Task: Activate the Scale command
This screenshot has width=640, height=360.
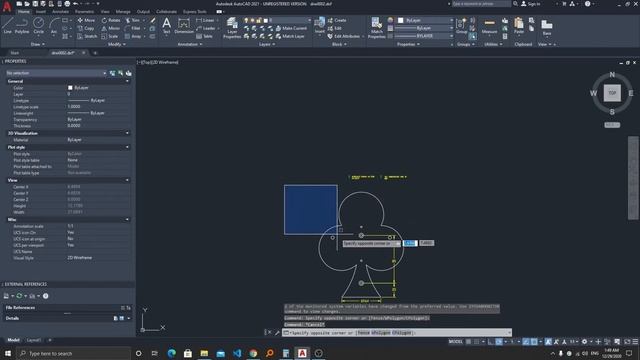Action: click(x=110, y=36)
